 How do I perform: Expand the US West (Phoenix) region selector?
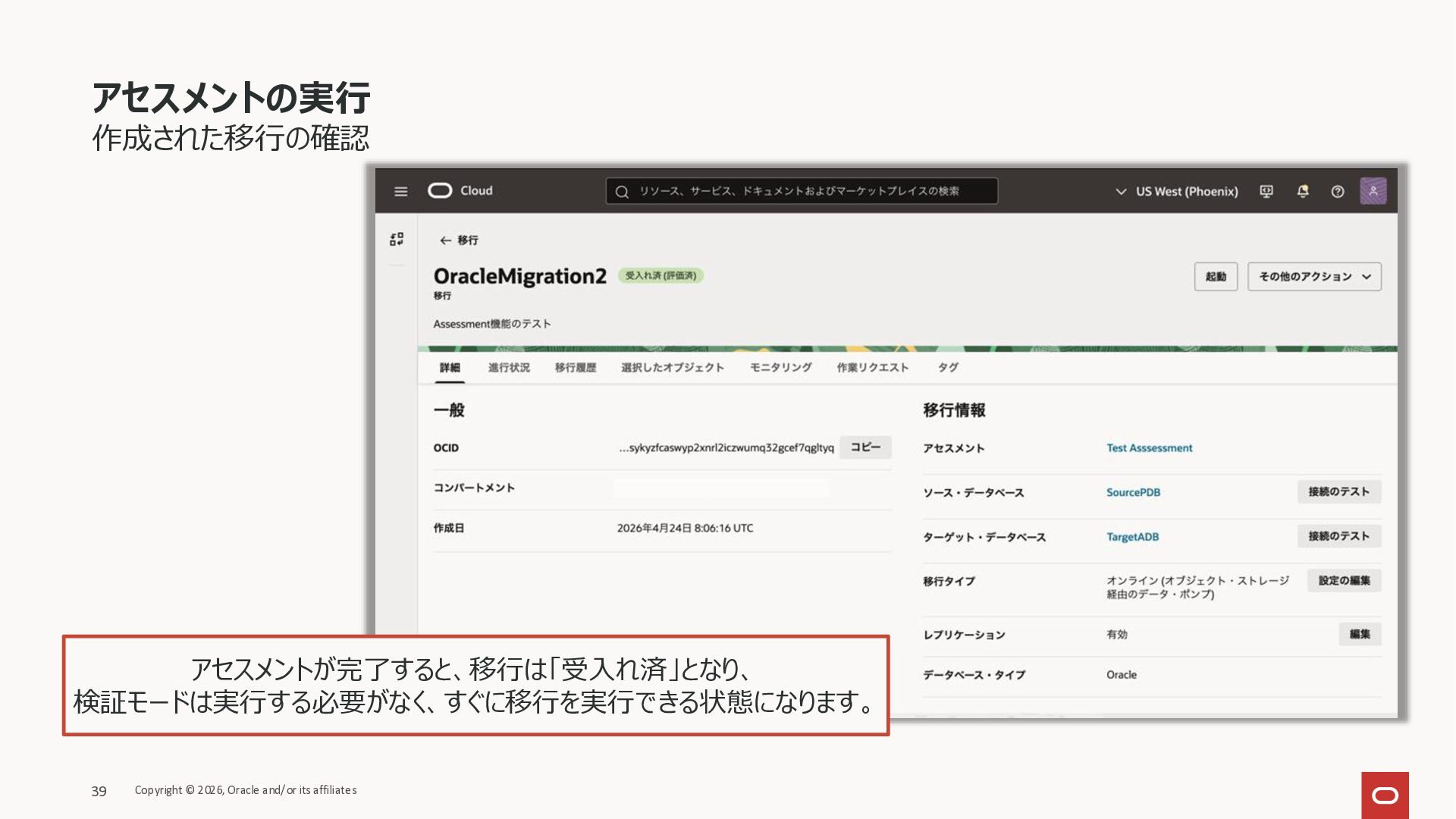(1176, 191)
